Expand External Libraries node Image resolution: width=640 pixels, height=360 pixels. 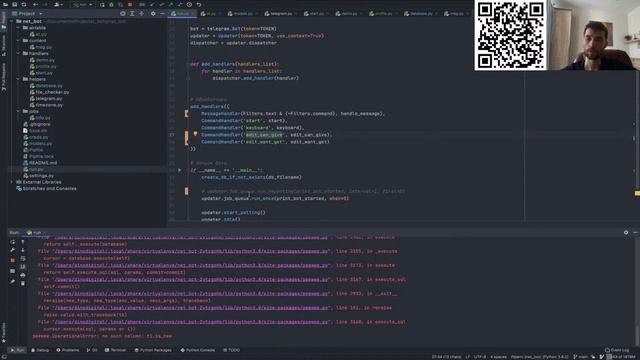12,182
